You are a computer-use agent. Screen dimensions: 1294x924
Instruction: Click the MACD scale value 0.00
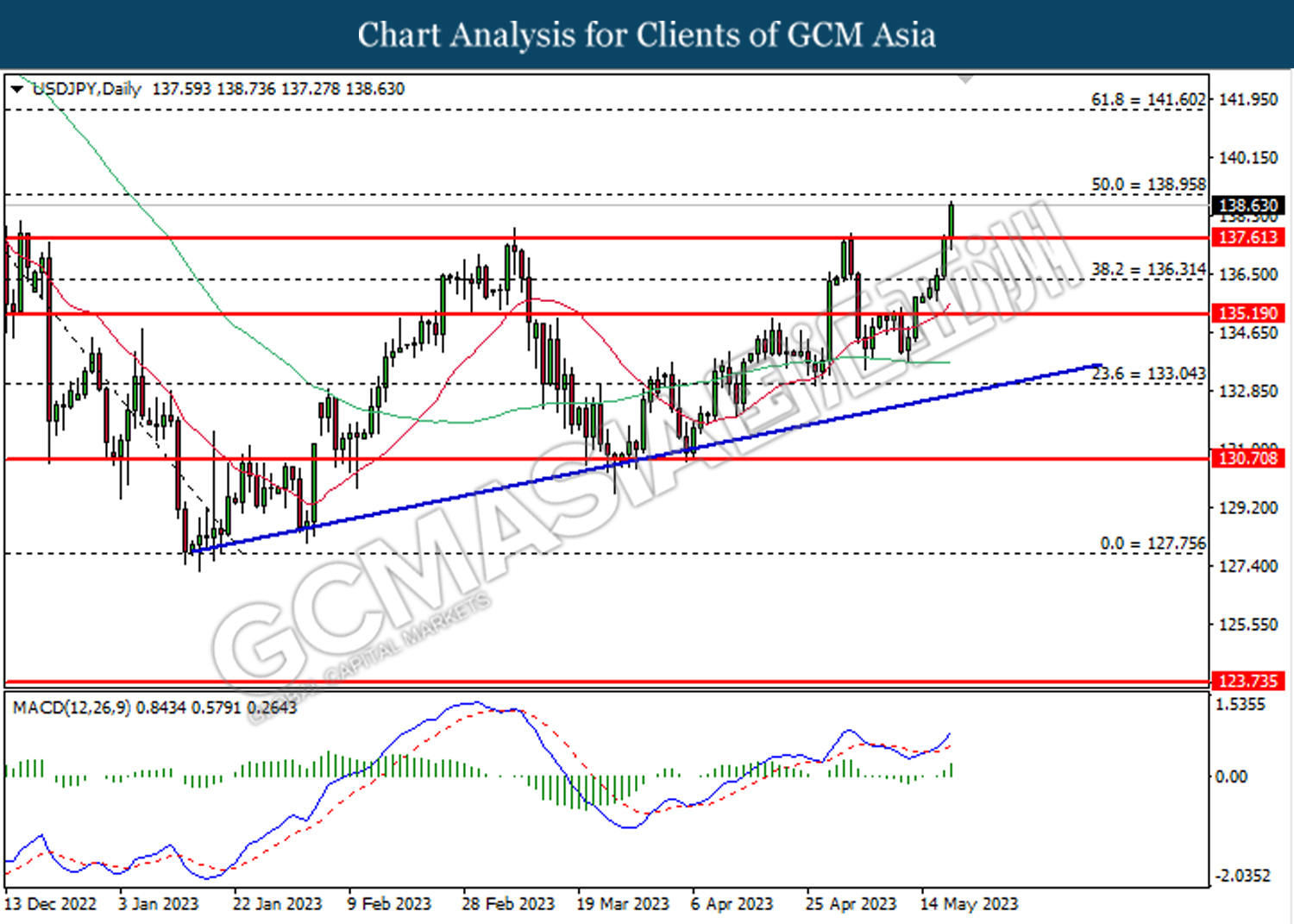coord(1231,776)
